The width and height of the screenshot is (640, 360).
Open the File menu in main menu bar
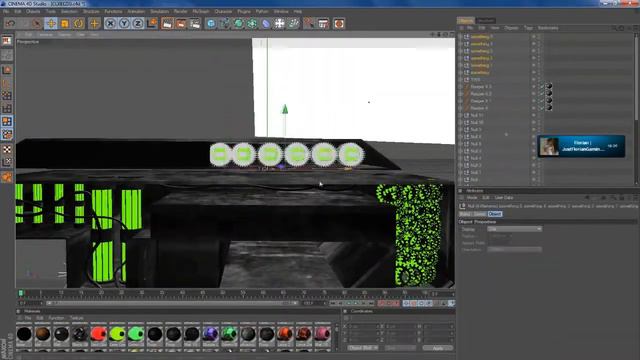pyautogui.click(x=6, y=11)
